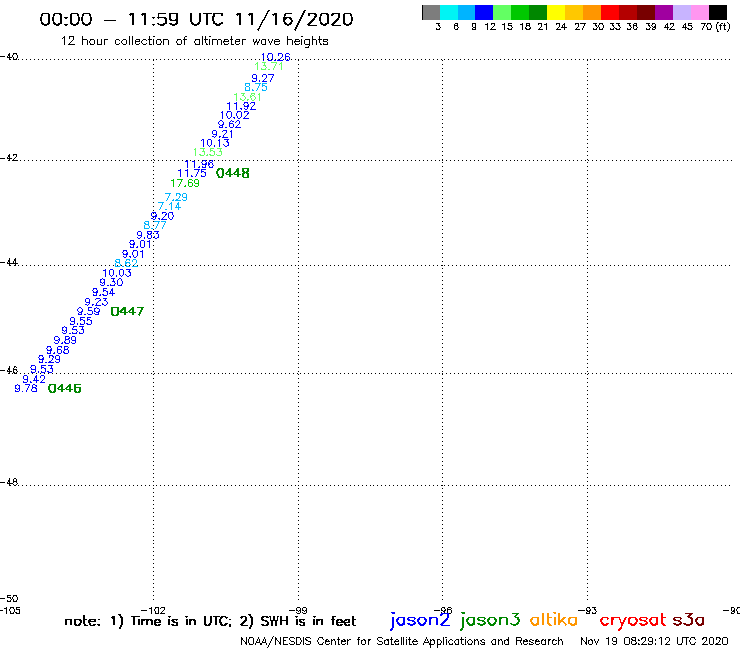Viewport: 740px width, 650px height.
Task: Click the wave height value 10.13
Action: coord(215,143)
